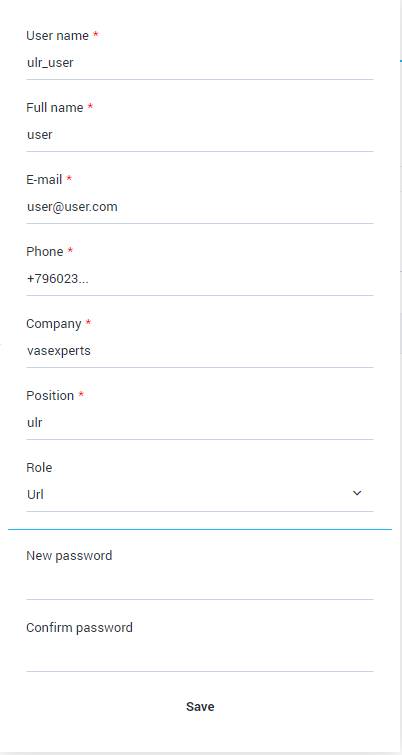The image size is (402, 755).
Task: Click the 'User name' label text
Action: tap(57, 36)
